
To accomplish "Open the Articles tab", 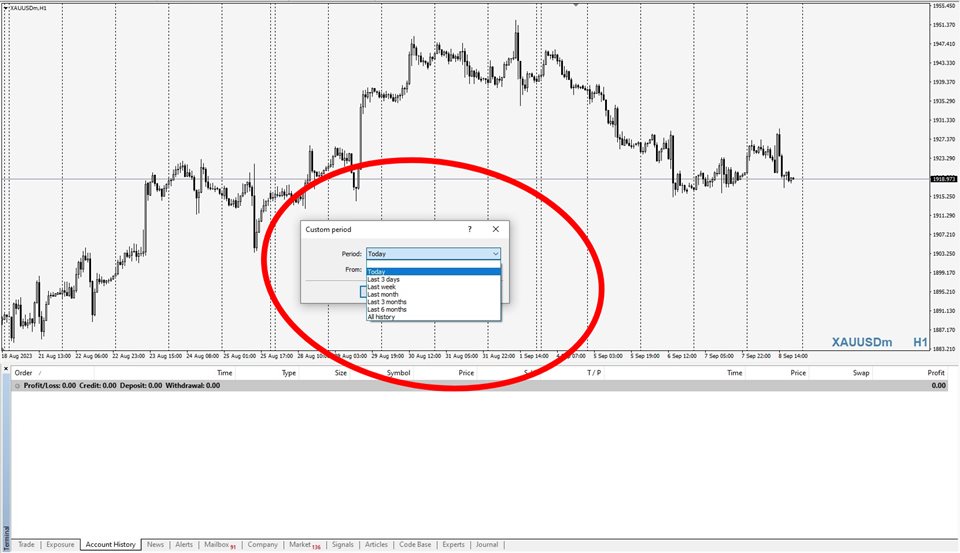I will click(377, 544).
